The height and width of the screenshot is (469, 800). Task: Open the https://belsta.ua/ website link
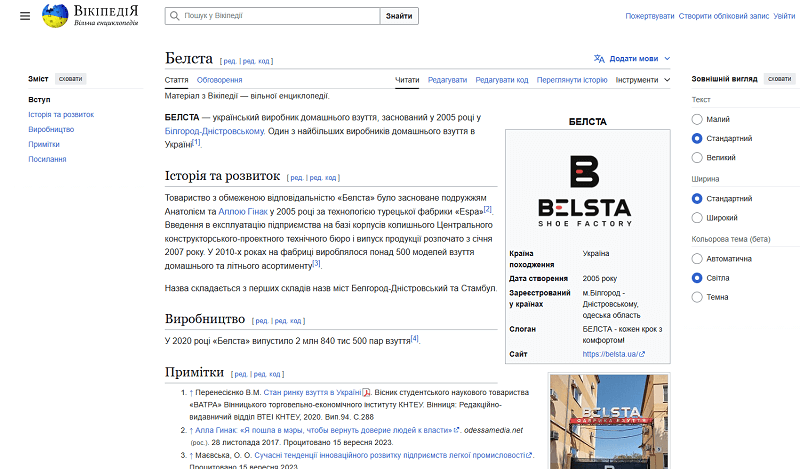[x=614, y=354]
